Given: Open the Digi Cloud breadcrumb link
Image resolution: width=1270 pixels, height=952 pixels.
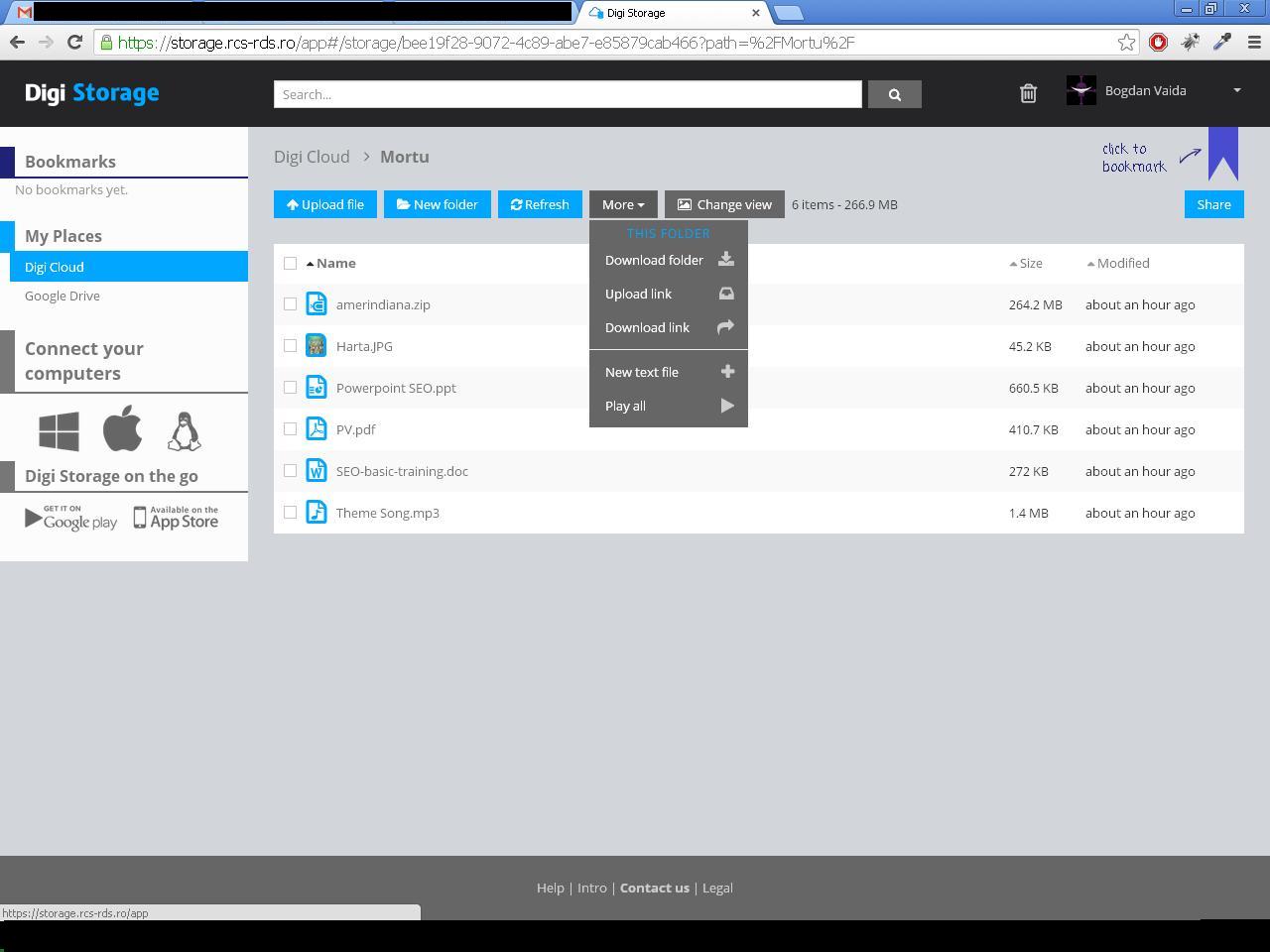Looking at the screenshot, I should (312, 157).
